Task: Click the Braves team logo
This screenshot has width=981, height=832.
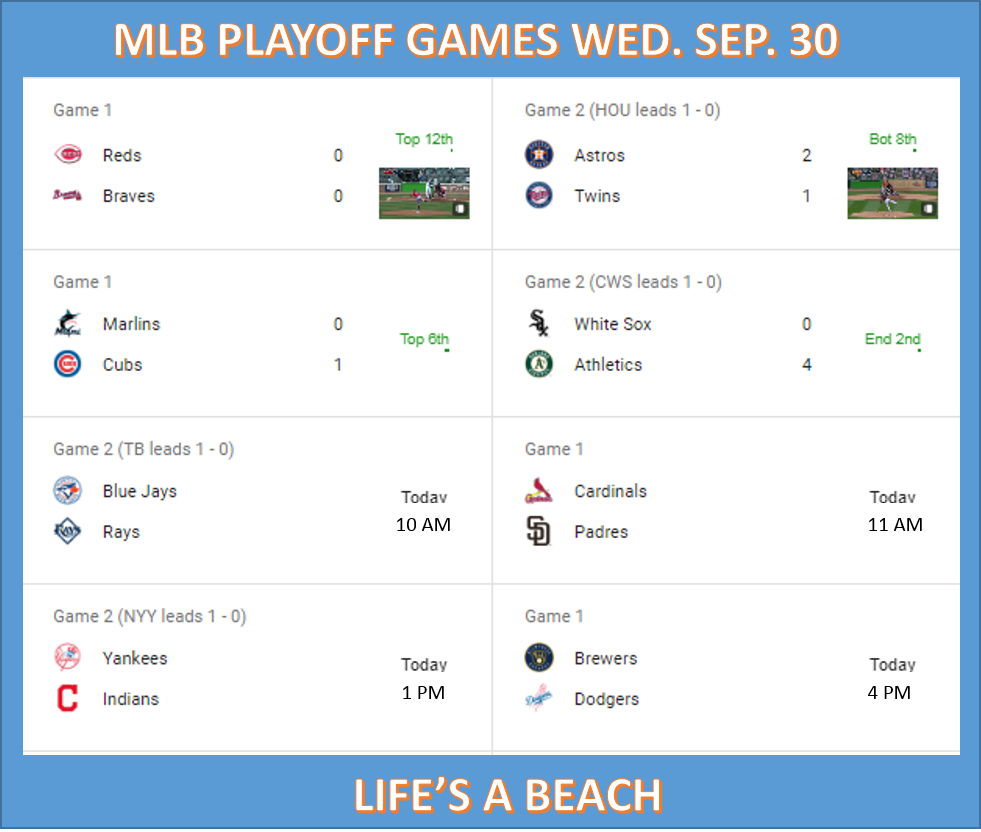Action: (68, 196)
